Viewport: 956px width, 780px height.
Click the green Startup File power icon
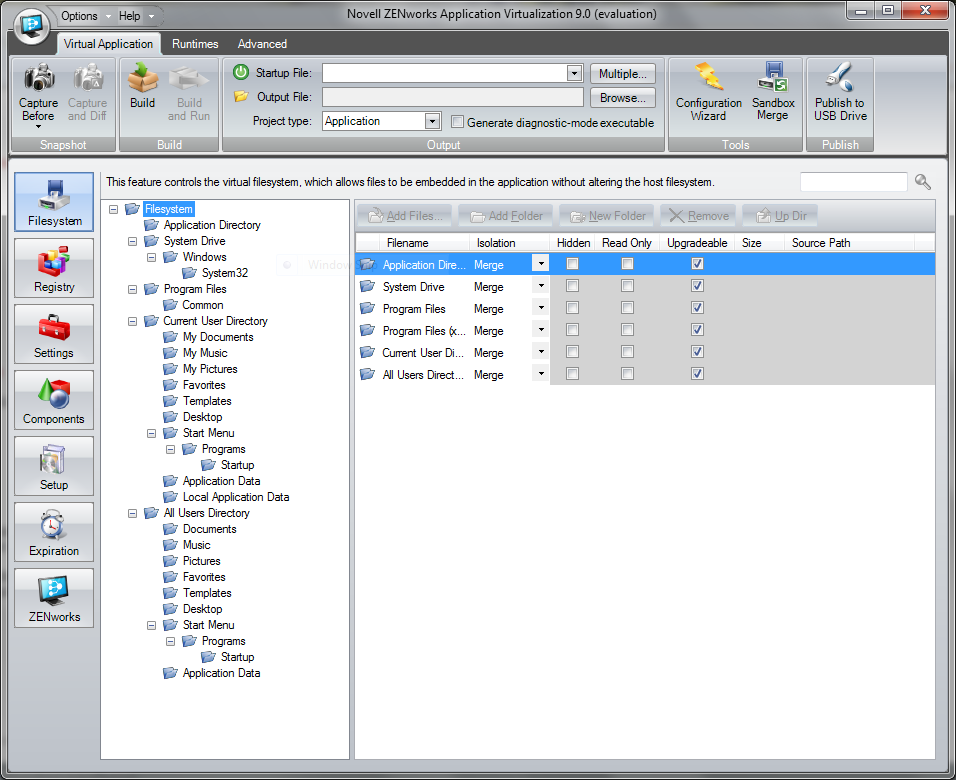pyautogui.click(x=241, y=72)
